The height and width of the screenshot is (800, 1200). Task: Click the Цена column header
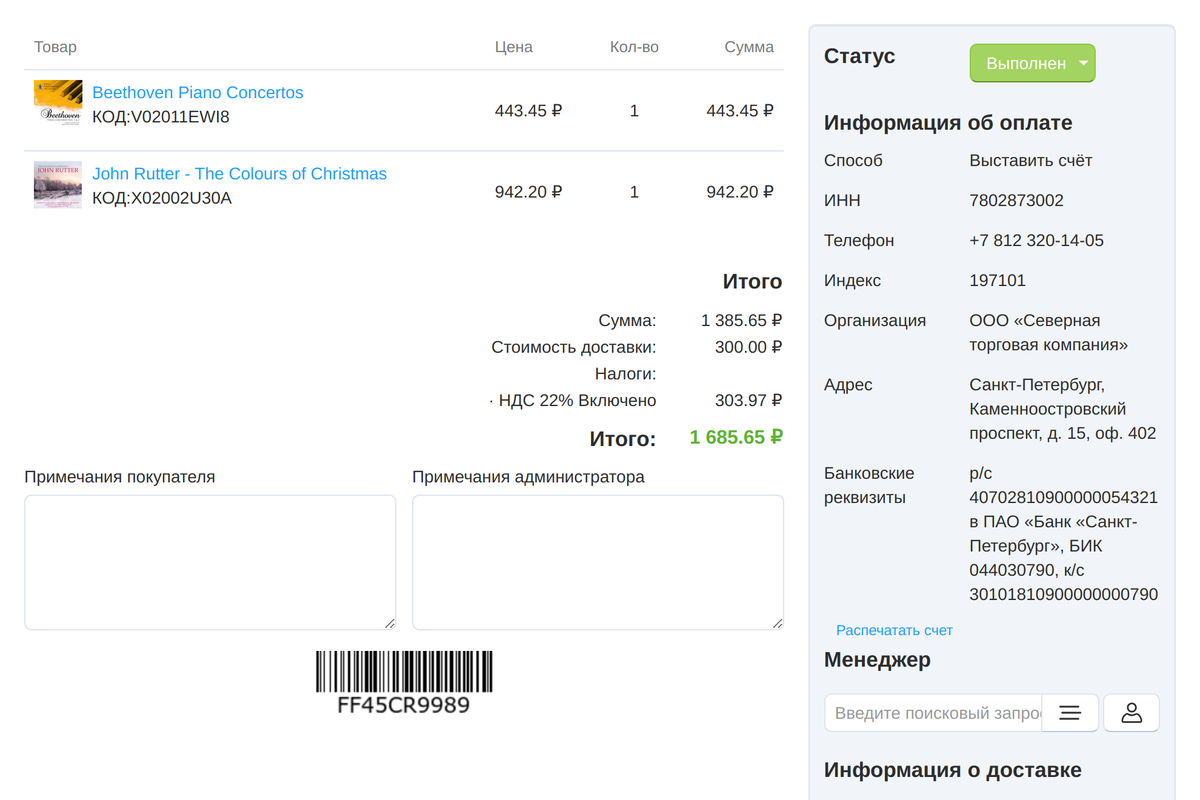tap(514, 47)
